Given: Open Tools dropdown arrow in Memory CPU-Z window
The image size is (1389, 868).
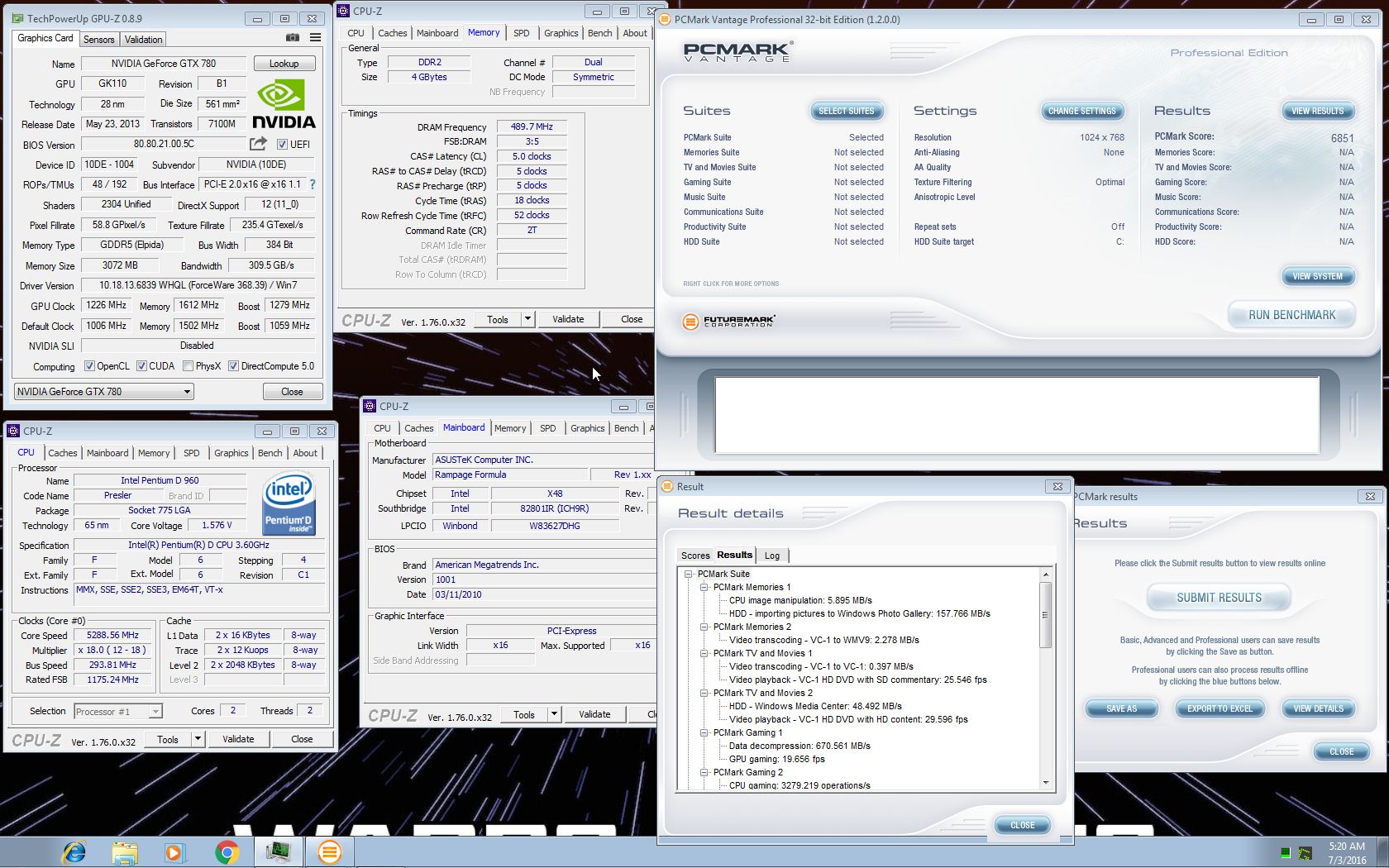Looking at the screenshot, I should coord(527,319).
